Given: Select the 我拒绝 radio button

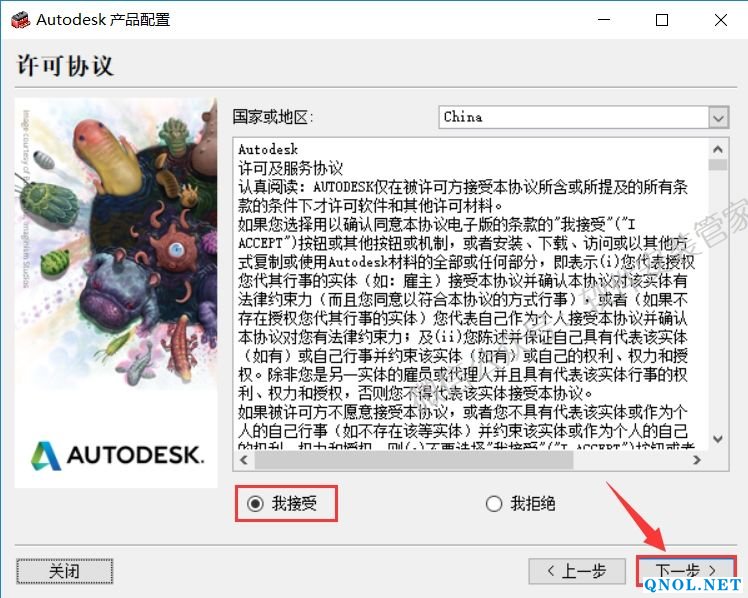Looking at the screenshot, I should tap(494, 504).
